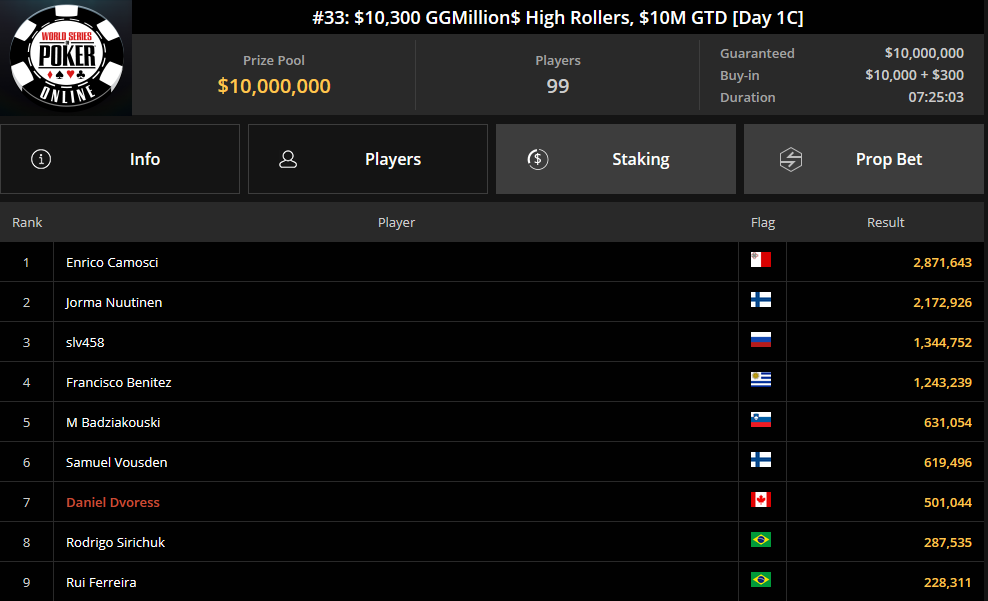This screenshot has width=988, height=601.
Task: Click the Uruguay flag for Francisco Benitez
Action: point(761,380)
